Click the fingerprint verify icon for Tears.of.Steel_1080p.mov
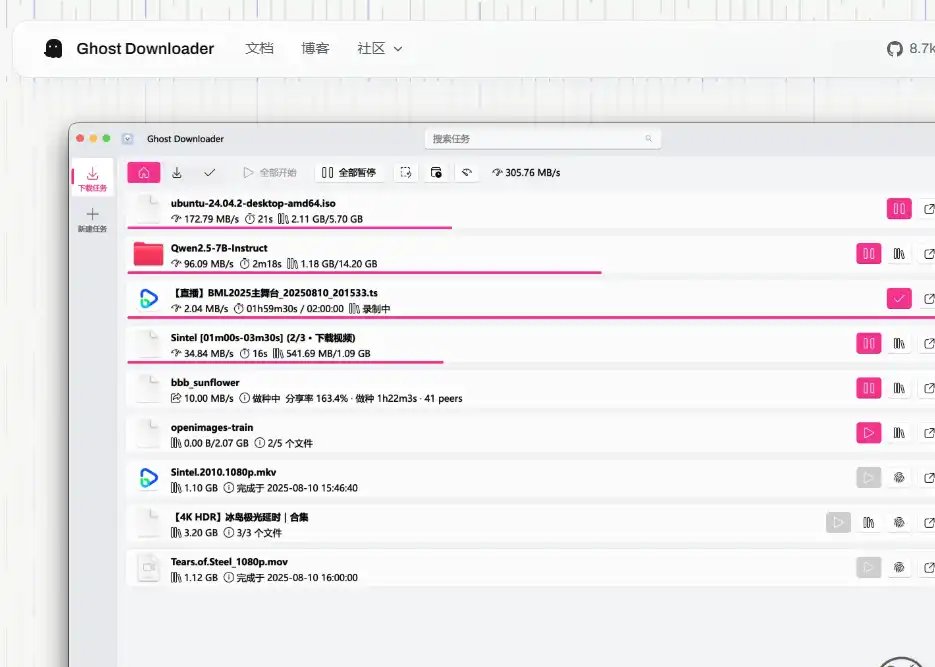Viewport: 935px width, 667px height. click(x=899, y=567)
